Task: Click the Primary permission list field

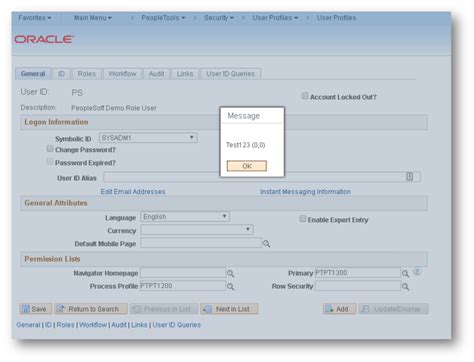Action: coord(358,273)
